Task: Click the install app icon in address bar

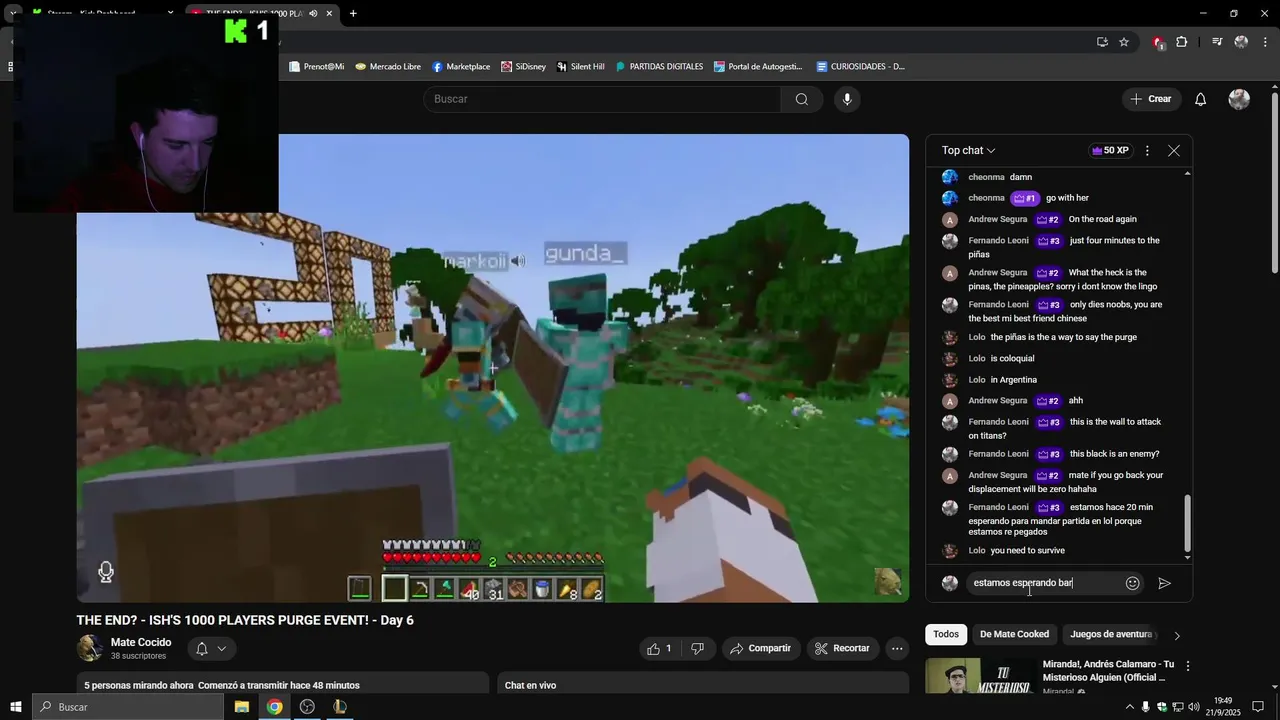Action: 1102,42
